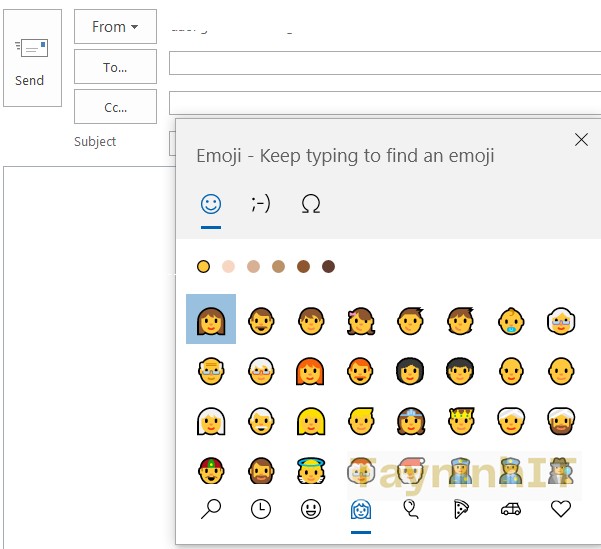Open the balloon celebrations emoji category
601x549 pixels.
(x=411, y=509)
